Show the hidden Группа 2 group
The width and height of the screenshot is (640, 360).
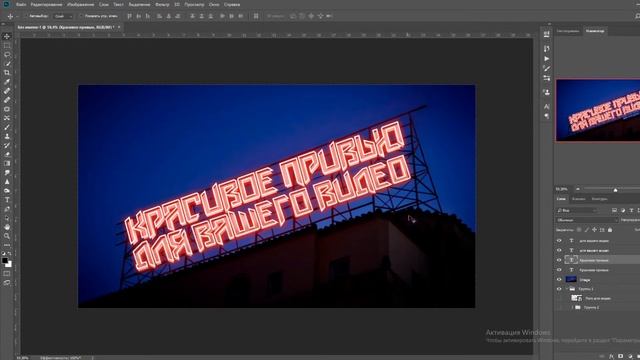pos(559,307)
